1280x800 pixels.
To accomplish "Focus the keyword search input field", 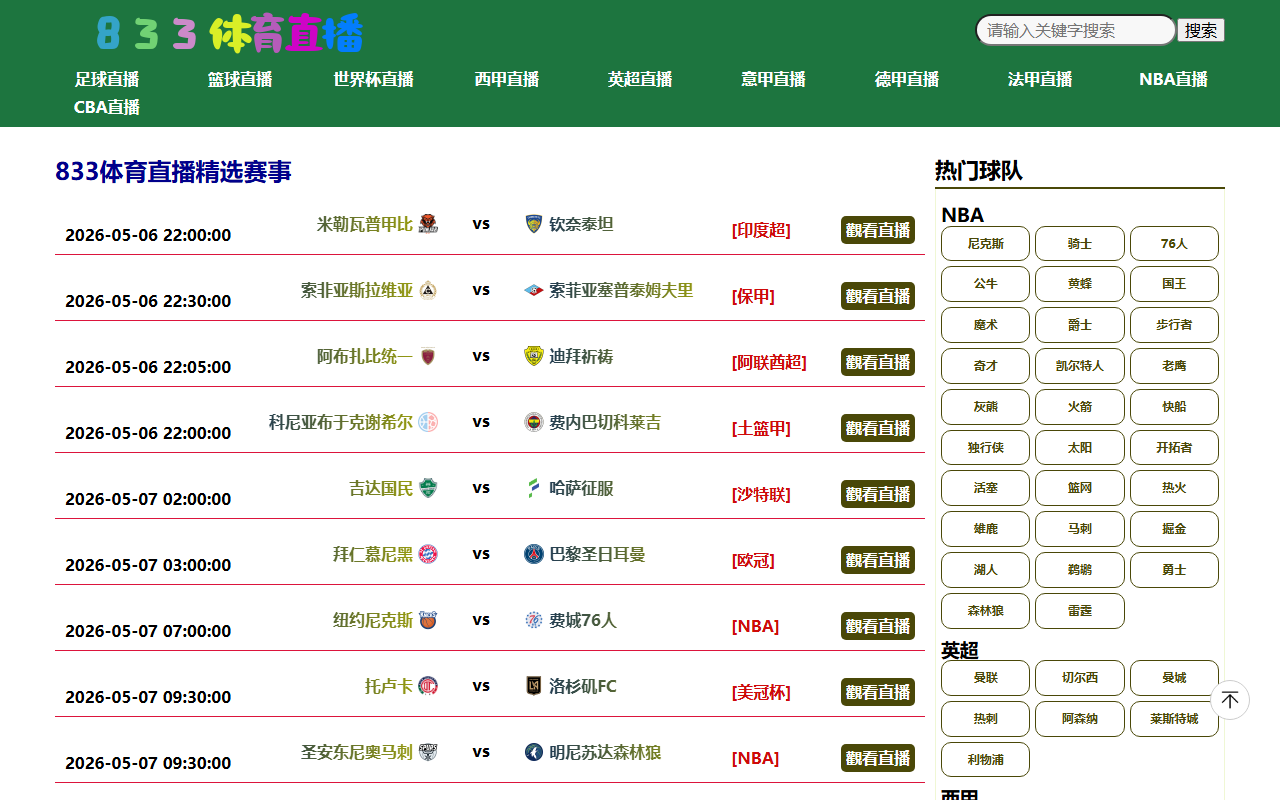I will (1076, 30).
